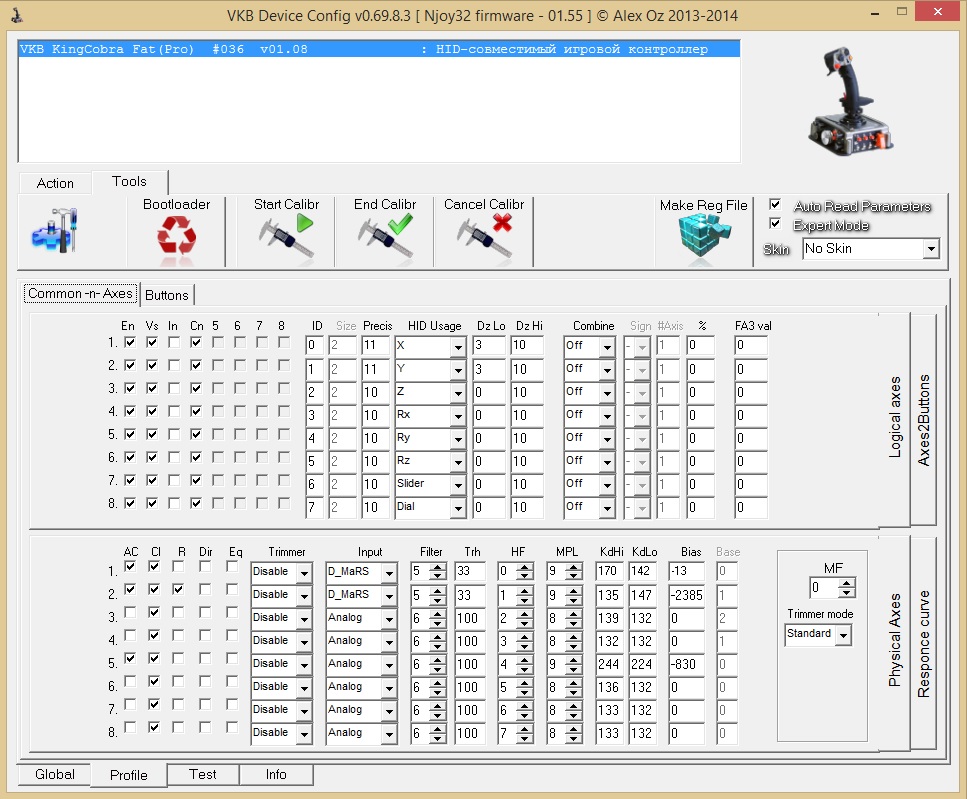Image resolution: width=967 pixels, height=799 pixels.
Task: Open Trimmer dropdown for physical axis 1
Action: (304, 573)
